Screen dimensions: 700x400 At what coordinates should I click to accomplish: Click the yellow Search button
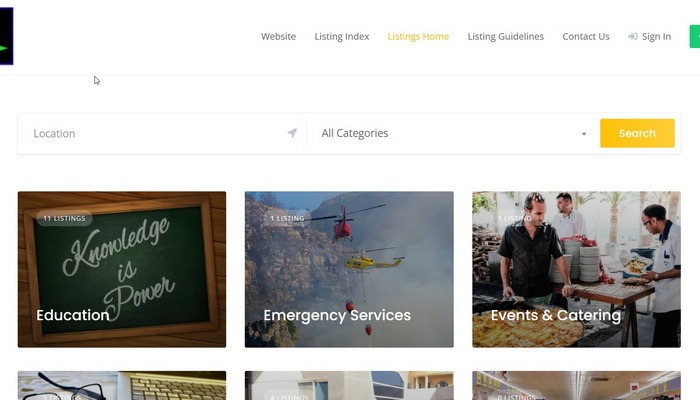(x=637, y=133)
